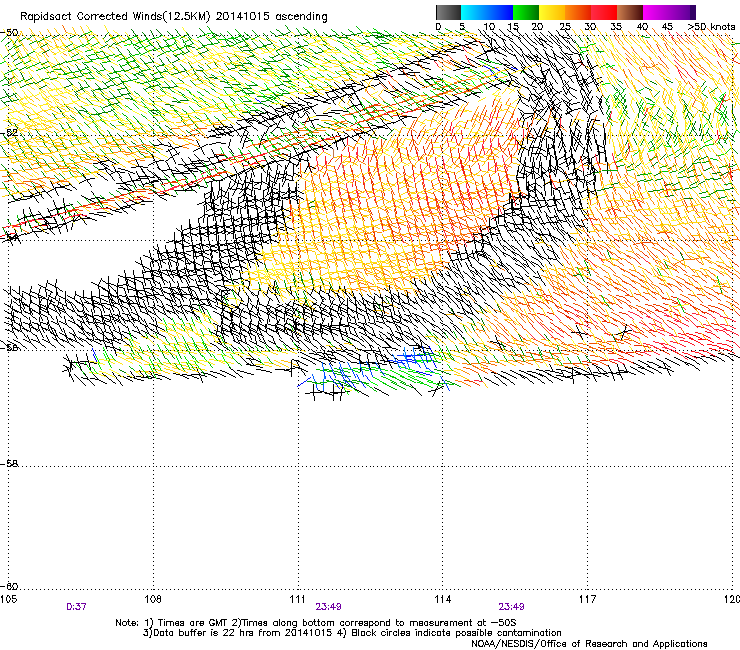Click the latitude label '-58' on left axis
The width and height of the screenshot is (740, 650).
pos(9,464)
